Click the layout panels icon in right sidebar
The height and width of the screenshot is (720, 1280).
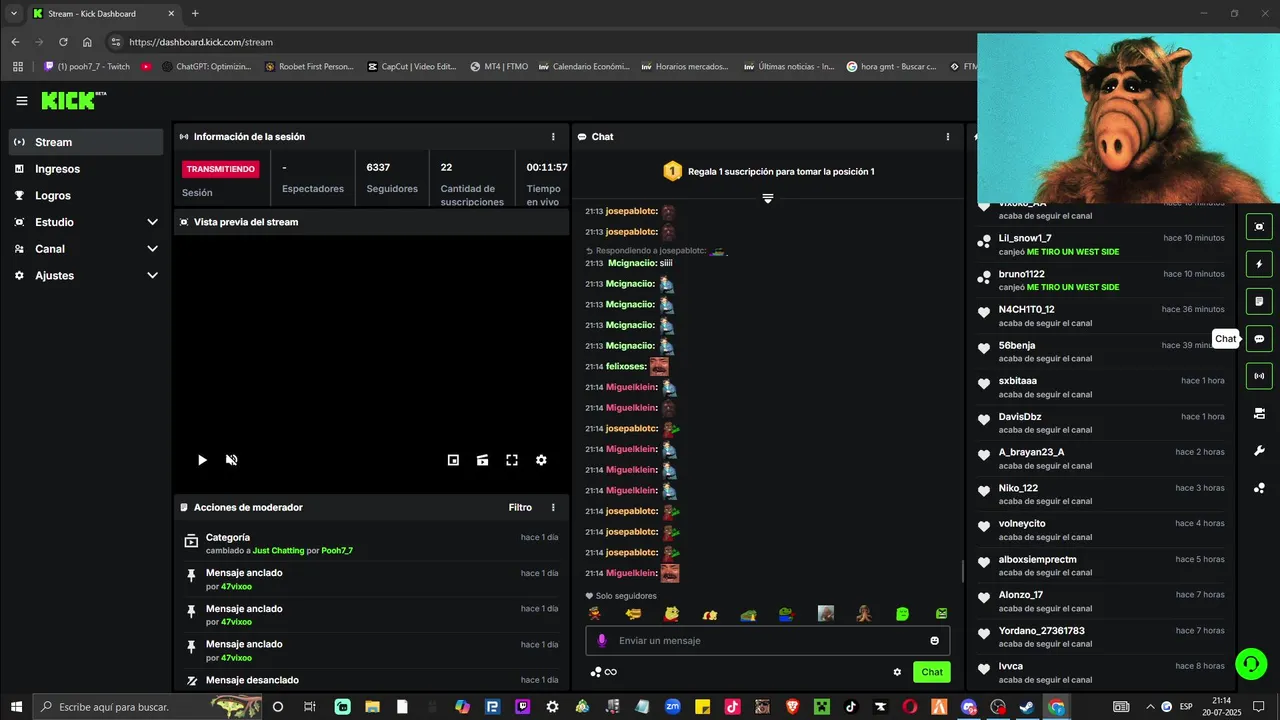click(1259, 413)
